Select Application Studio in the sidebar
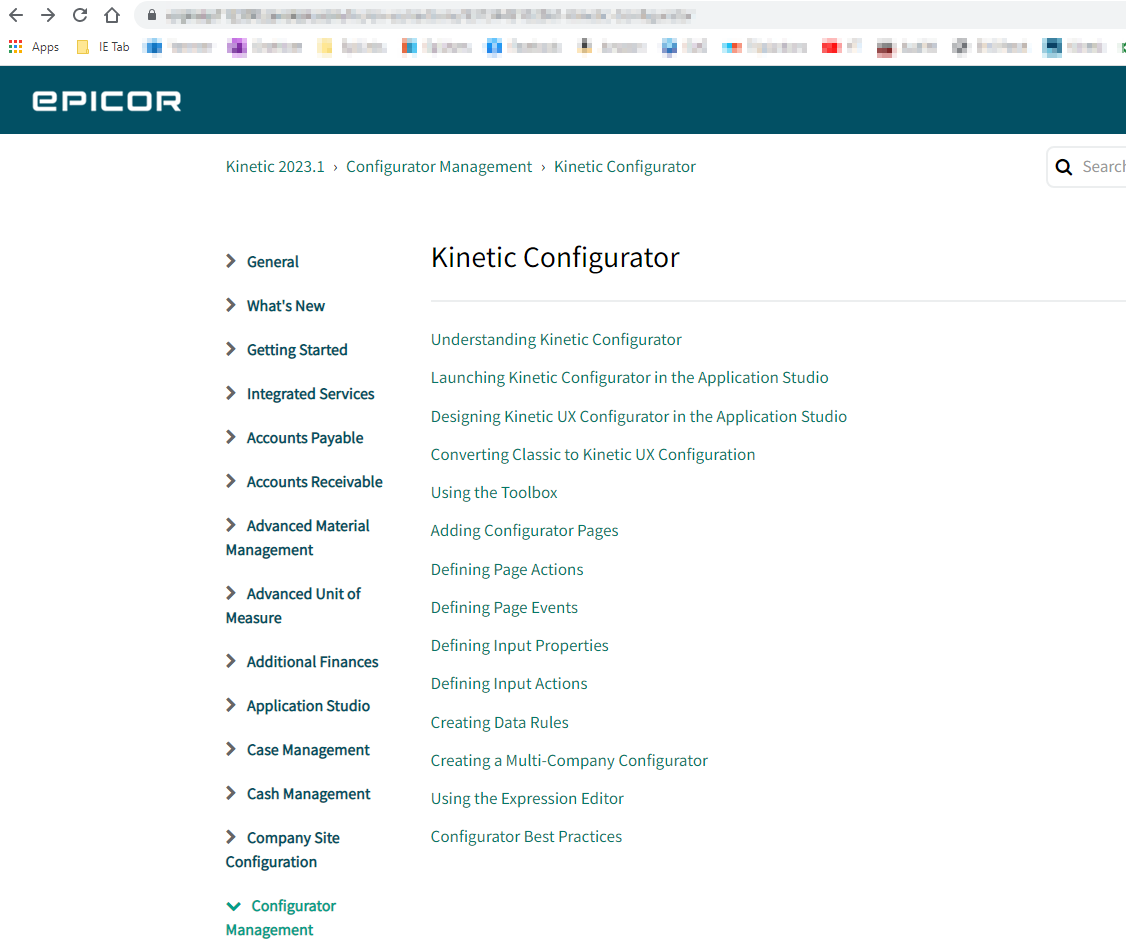Viewport: 1126px width, 946px height. [x=308, y=705]
